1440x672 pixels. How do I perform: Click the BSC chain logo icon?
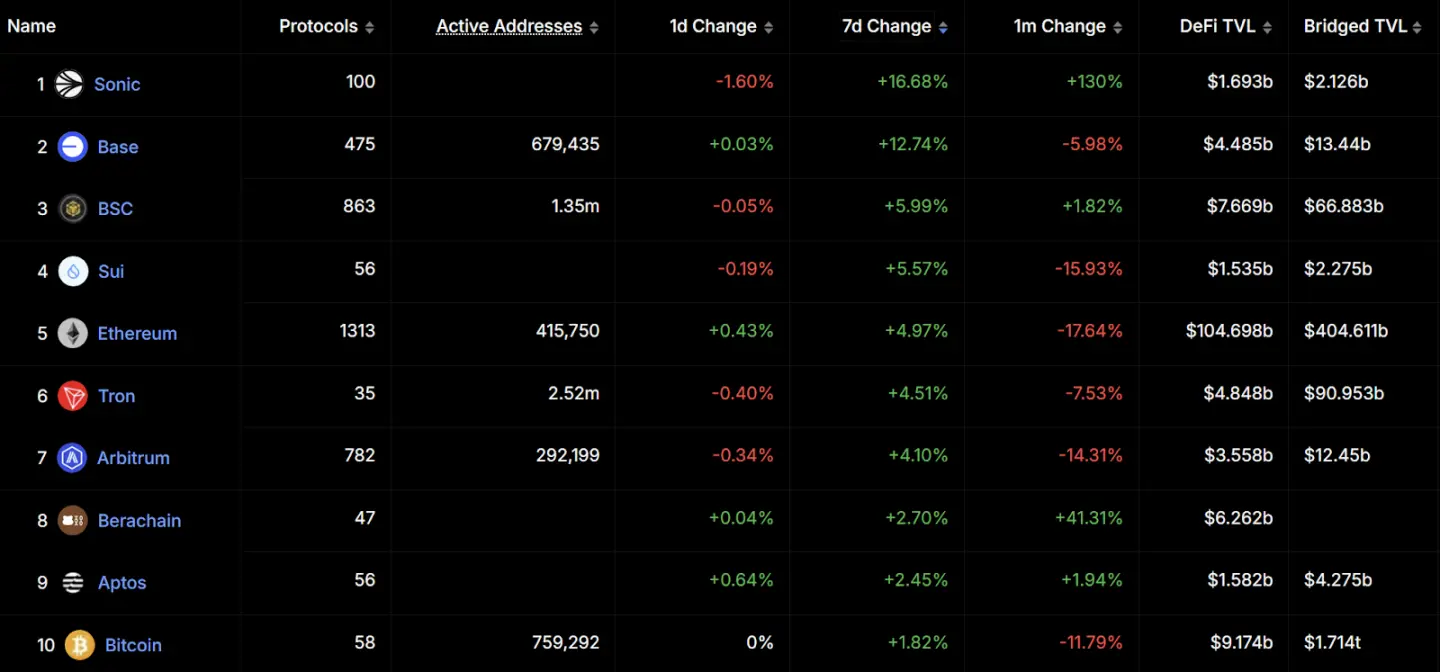[x=72, y=209]
